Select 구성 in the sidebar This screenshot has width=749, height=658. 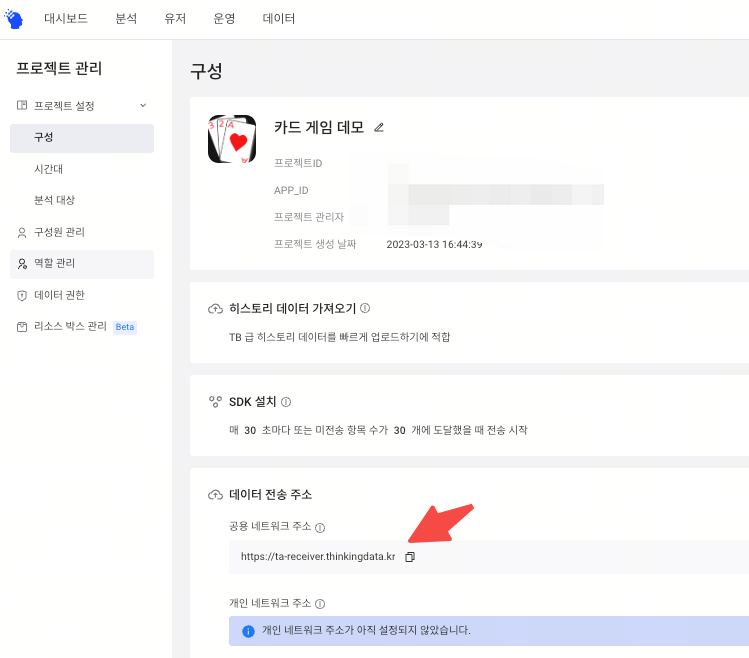44,138
